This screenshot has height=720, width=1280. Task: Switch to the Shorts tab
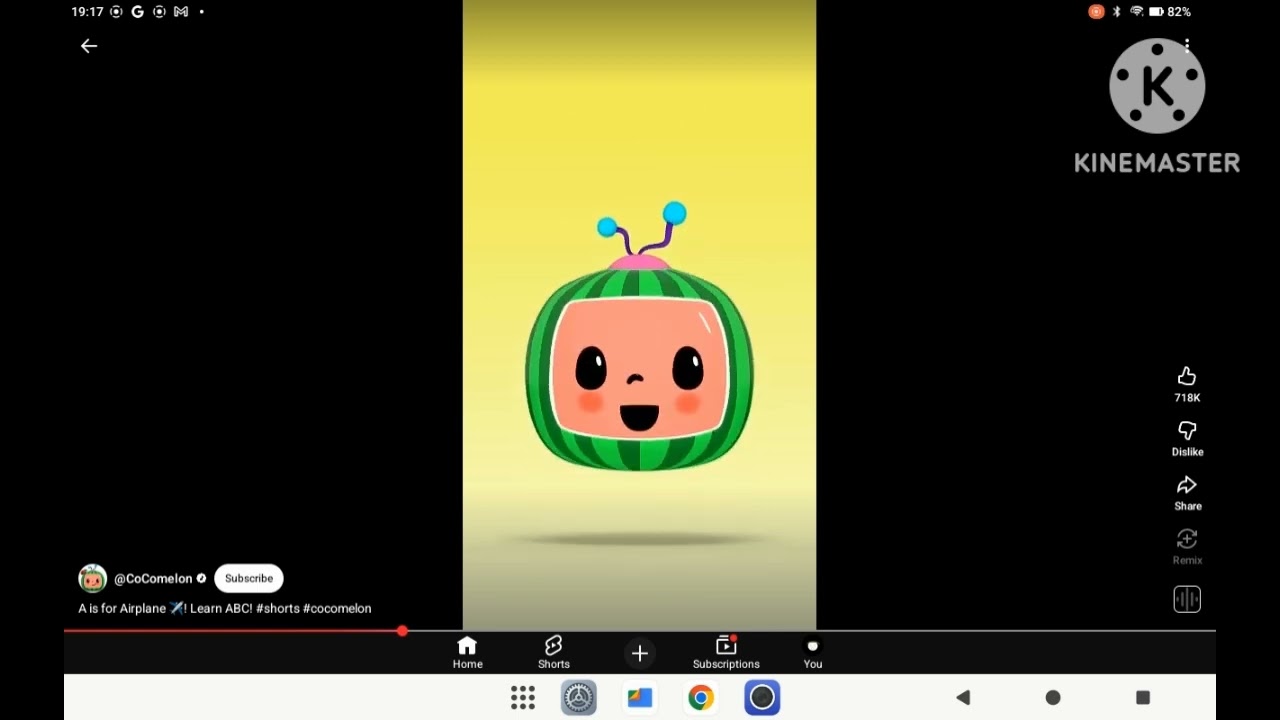pos(554,652)
